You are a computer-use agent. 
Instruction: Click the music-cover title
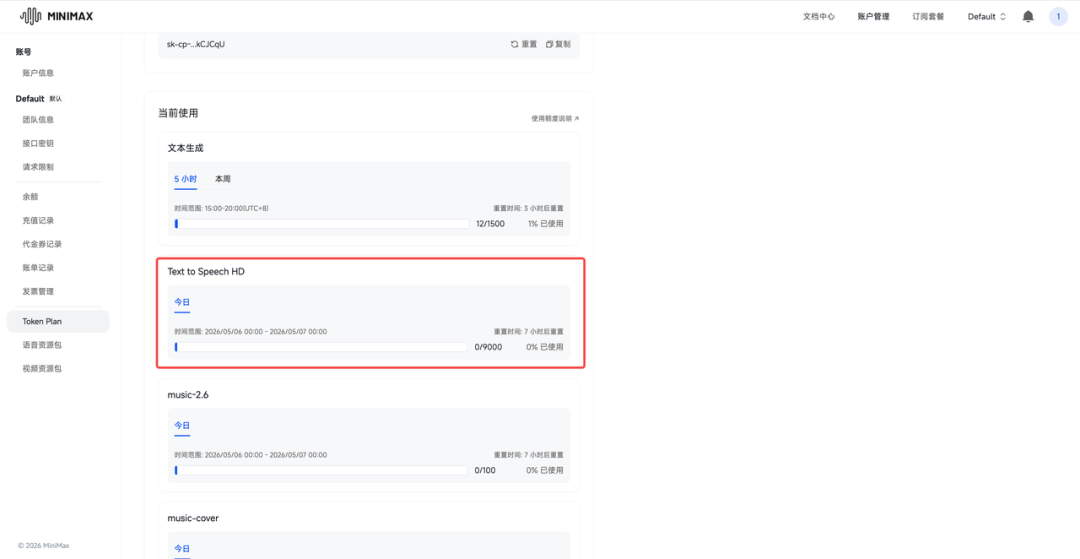193,518
